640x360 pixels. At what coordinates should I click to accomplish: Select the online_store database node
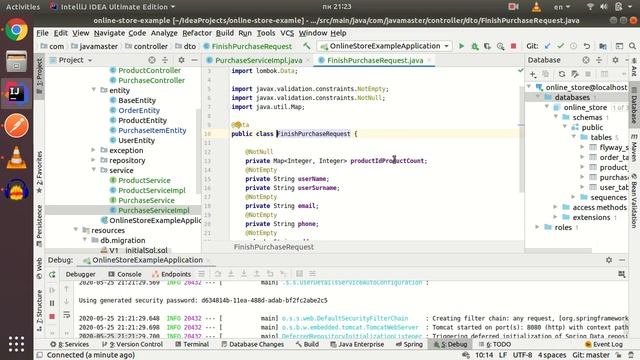pos(585,107)
